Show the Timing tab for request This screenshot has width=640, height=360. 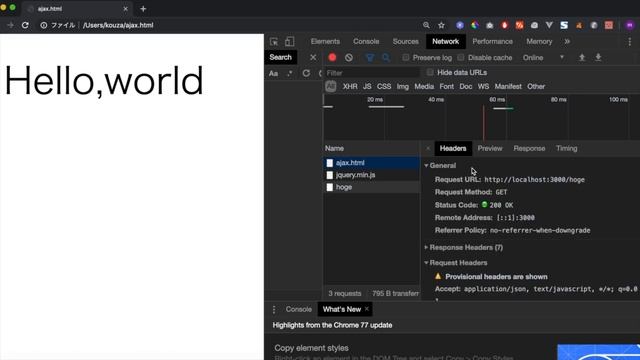[x=567, y=149]
